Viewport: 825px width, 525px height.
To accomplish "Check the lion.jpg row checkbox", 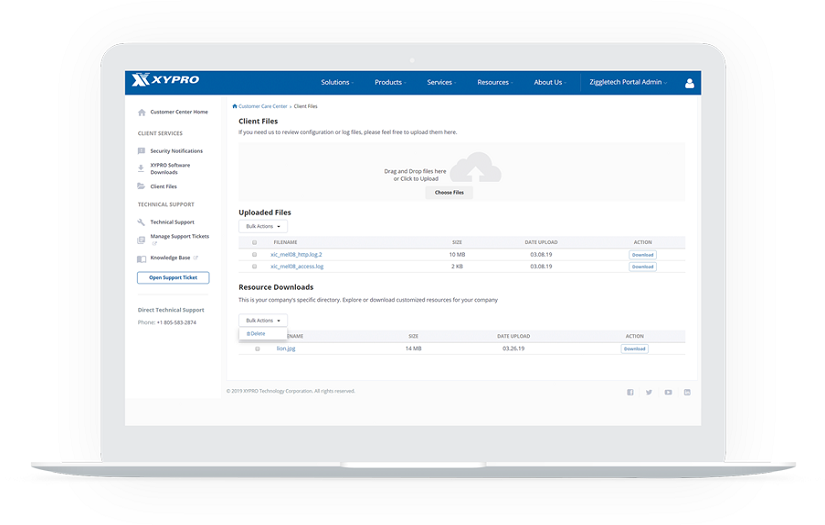I will [x=257, y=349].
